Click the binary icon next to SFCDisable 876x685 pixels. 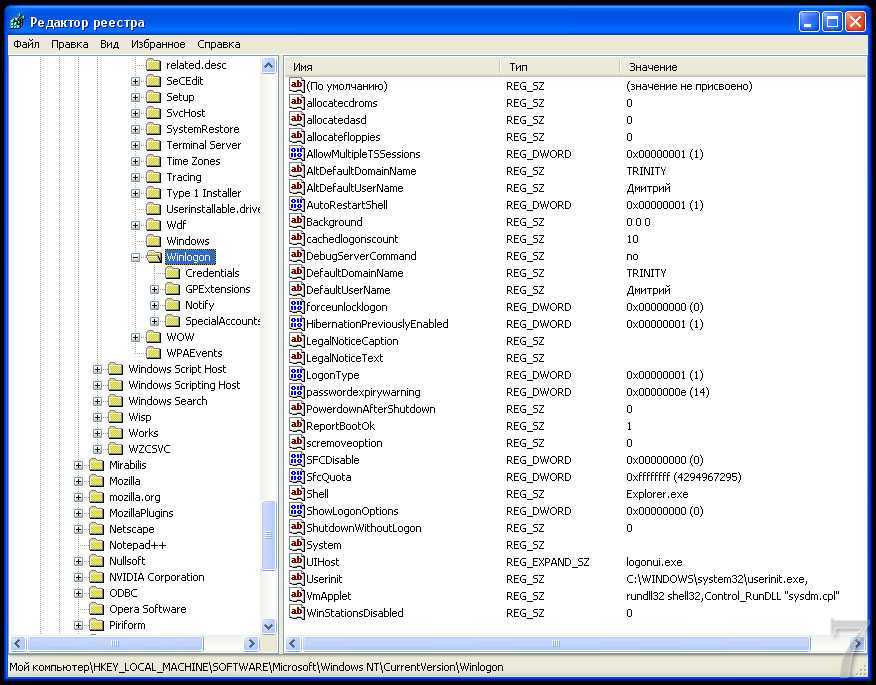click(296, 460)
